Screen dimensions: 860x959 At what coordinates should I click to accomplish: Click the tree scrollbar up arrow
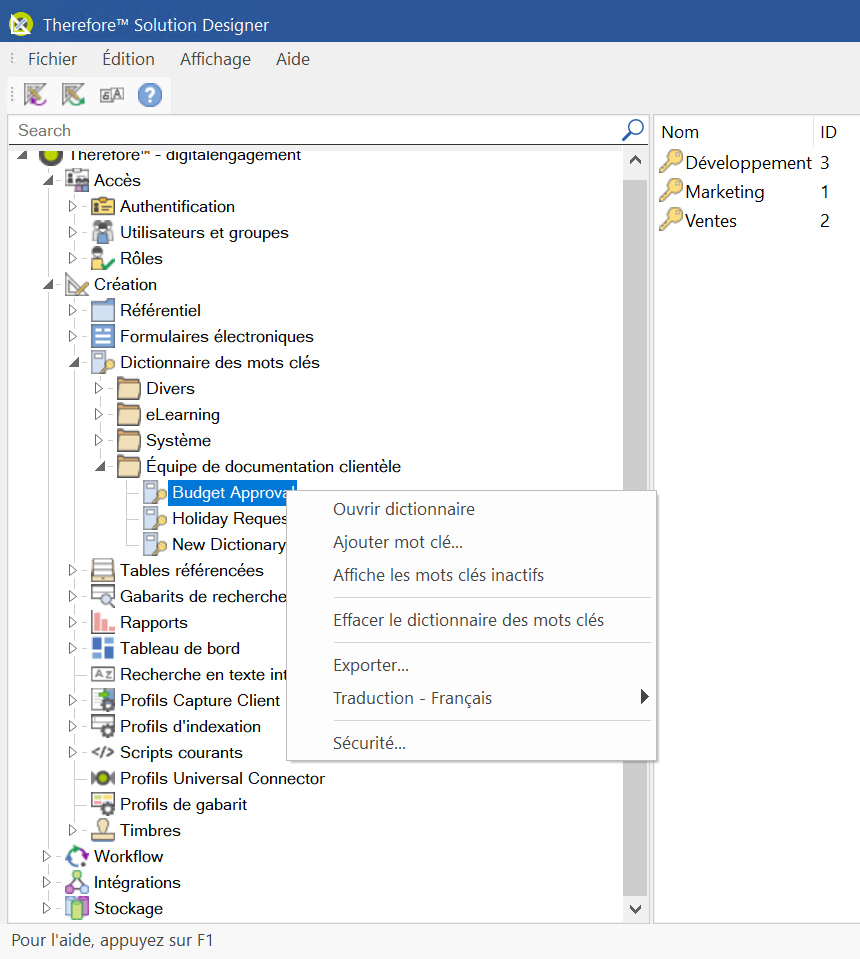pos(636,160)
